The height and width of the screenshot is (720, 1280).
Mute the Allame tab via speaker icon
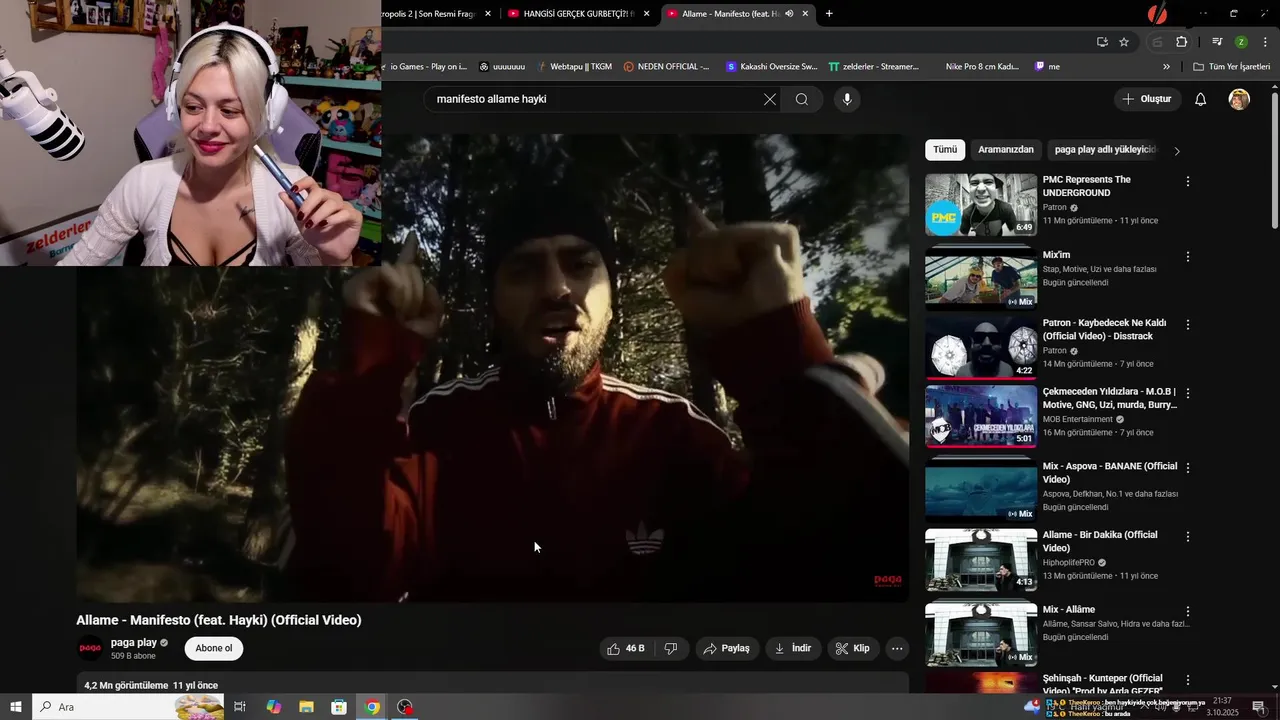click(789, 13)
